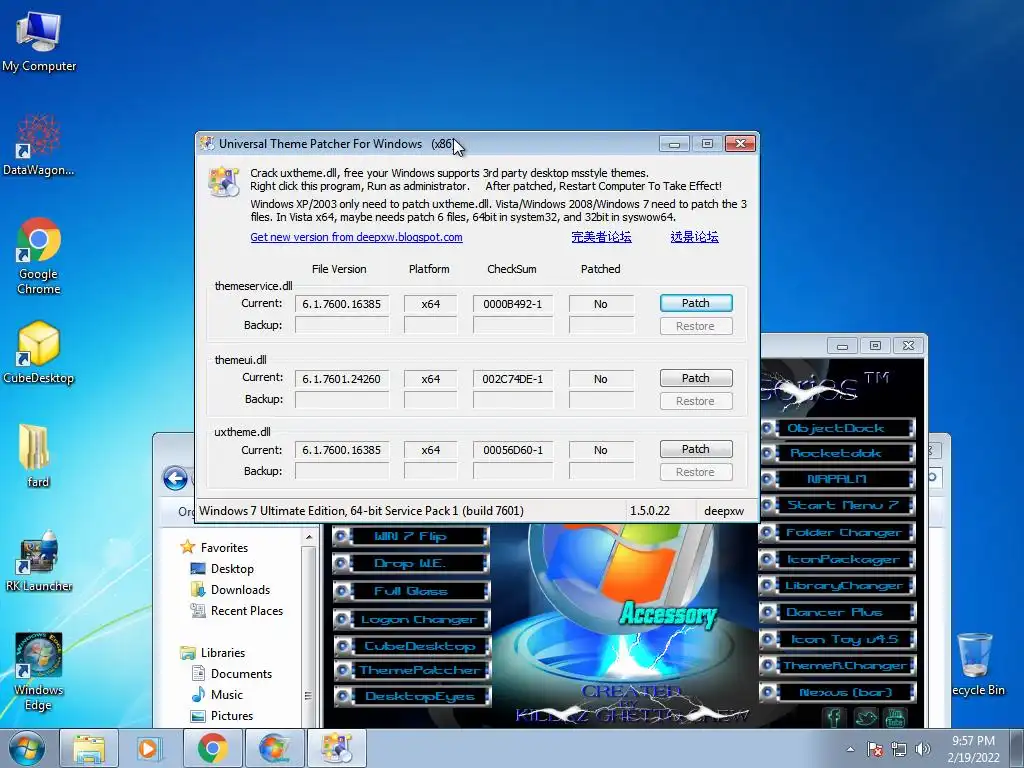The height and width of the screenshot is (768, 1024).
Task: Open Action Center flag tray icon
Action: pos(874,749)
